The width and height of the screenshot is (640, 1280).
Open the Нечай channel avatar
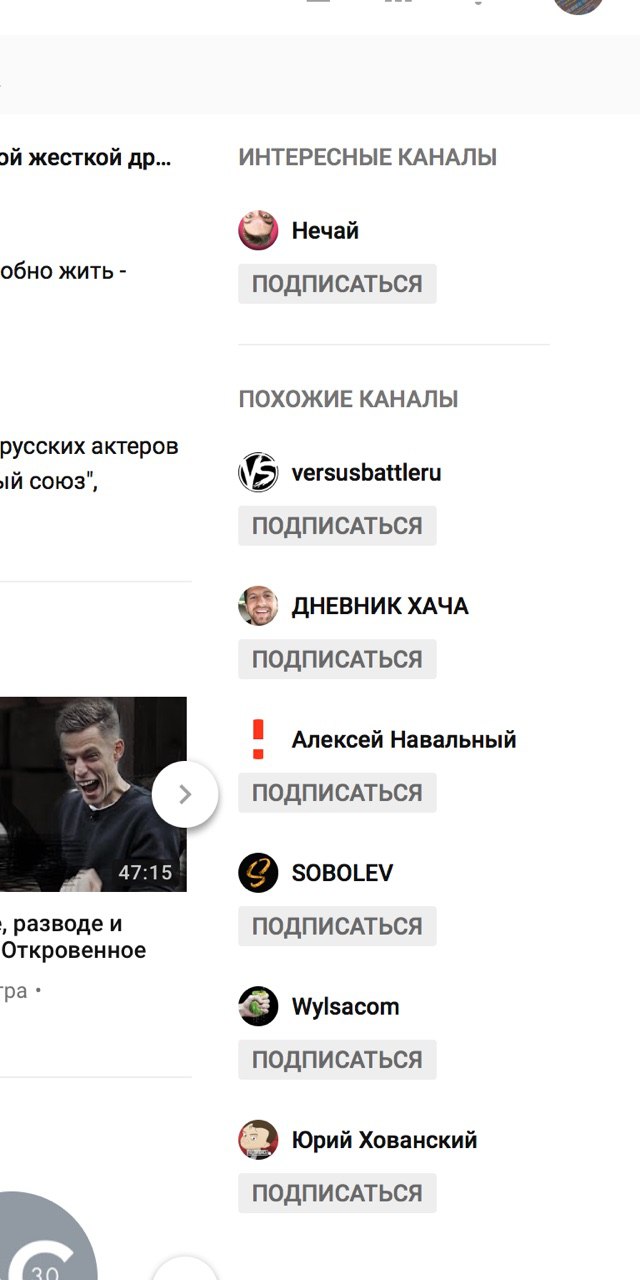pos(258,231)
